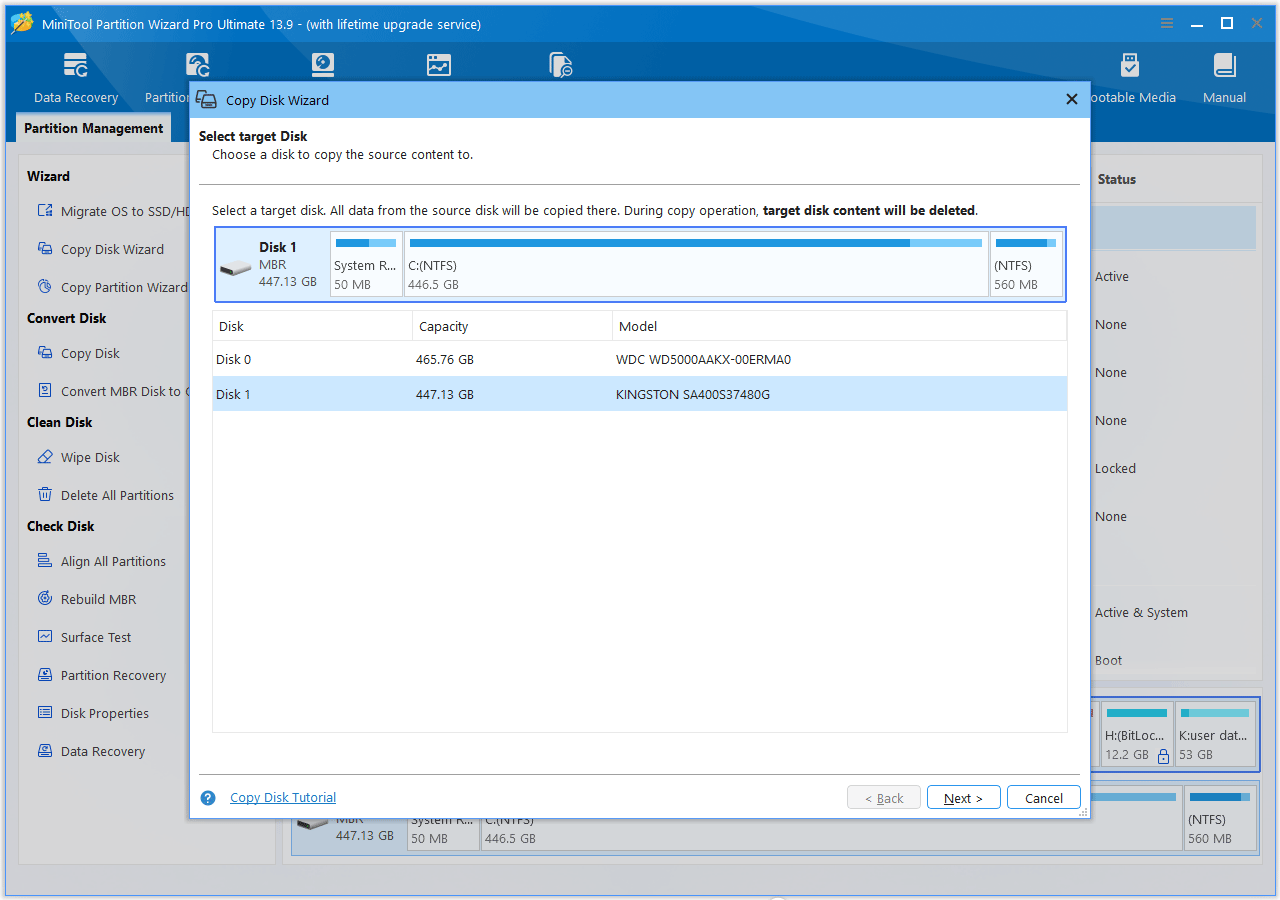The image size is (1280, 900).
Task: Start Copy Partition Wizard from sidebar
Action: 113,287
